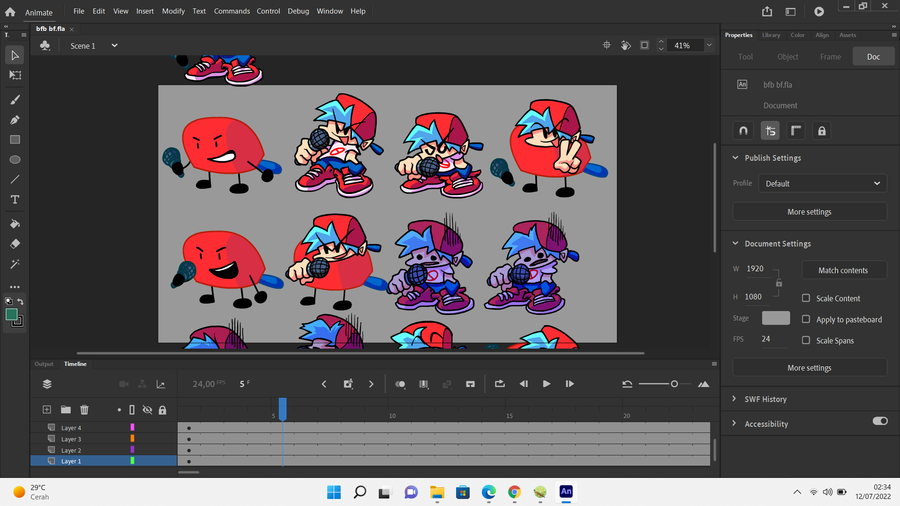Expand the SWF History section

(x=765, y=399)
